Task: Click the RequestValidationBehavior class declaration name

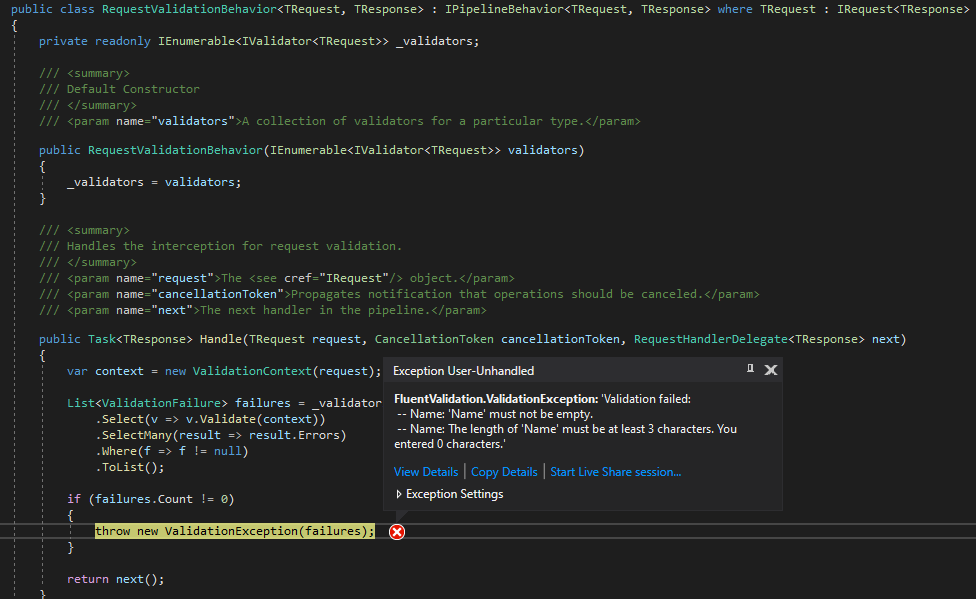Action: [x=189, y=9]
